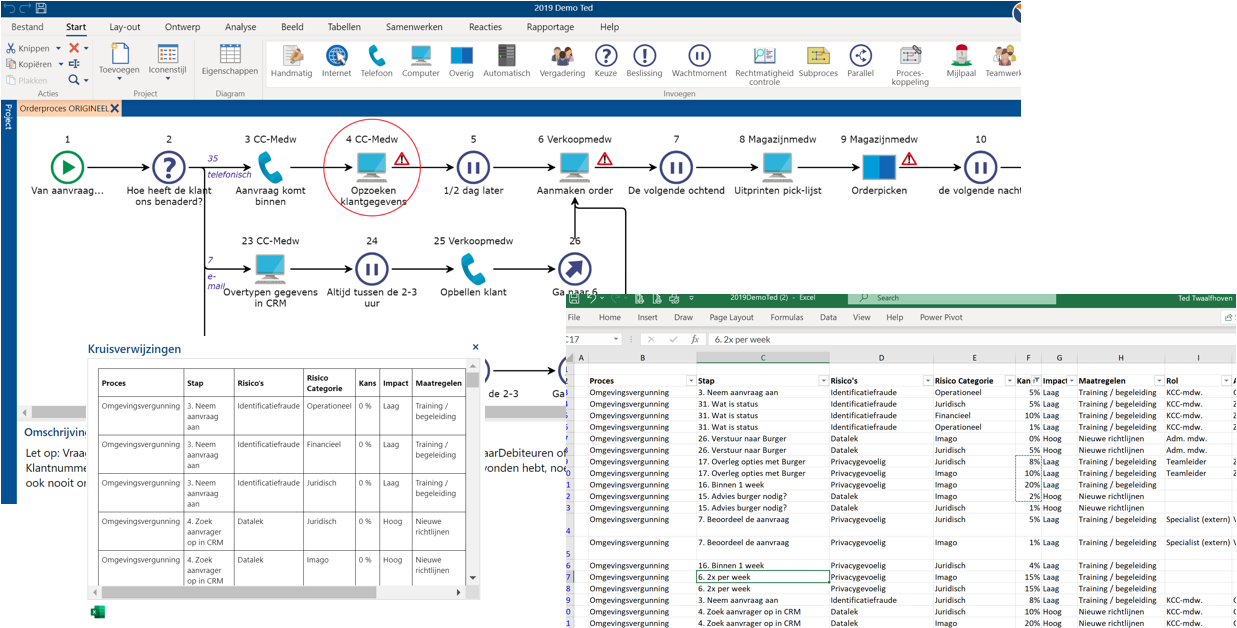Insert a Handmatig step from the ribbon

[292, 60]
